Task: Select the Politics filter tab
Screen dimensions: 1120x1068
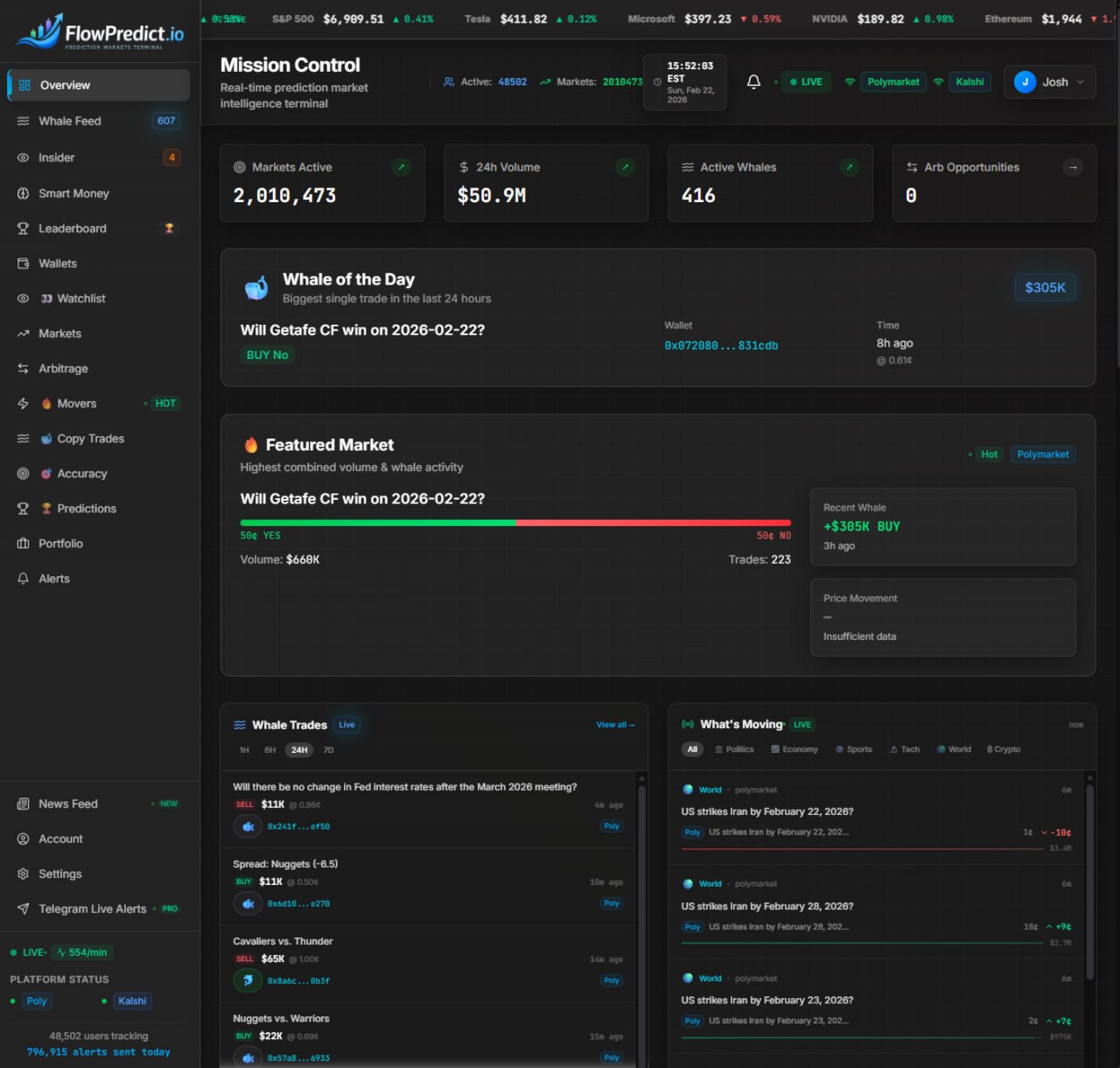Action: 734,749
